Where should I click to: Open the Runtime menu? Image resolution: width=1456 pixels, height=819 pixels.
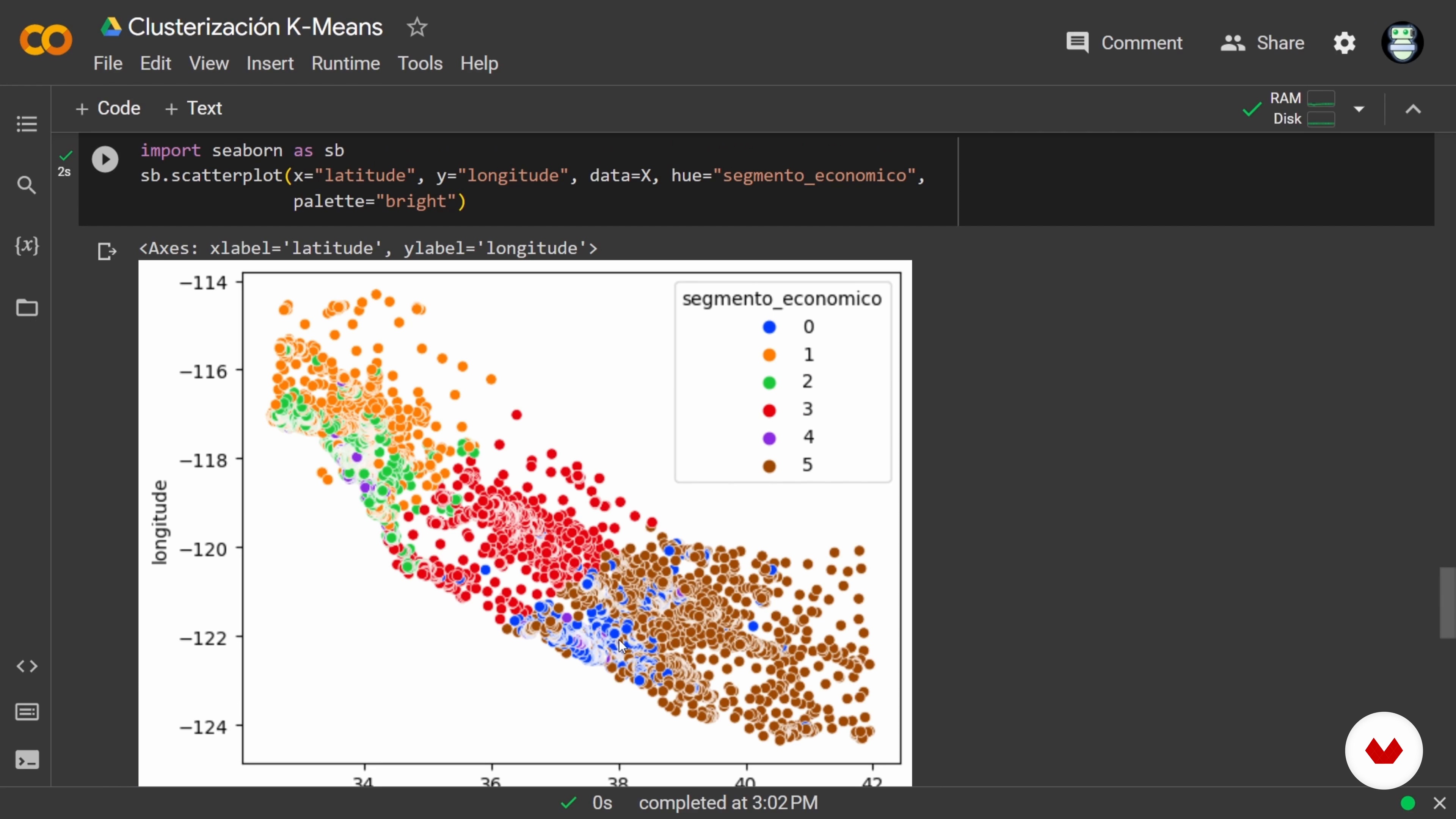click(345, 63)
